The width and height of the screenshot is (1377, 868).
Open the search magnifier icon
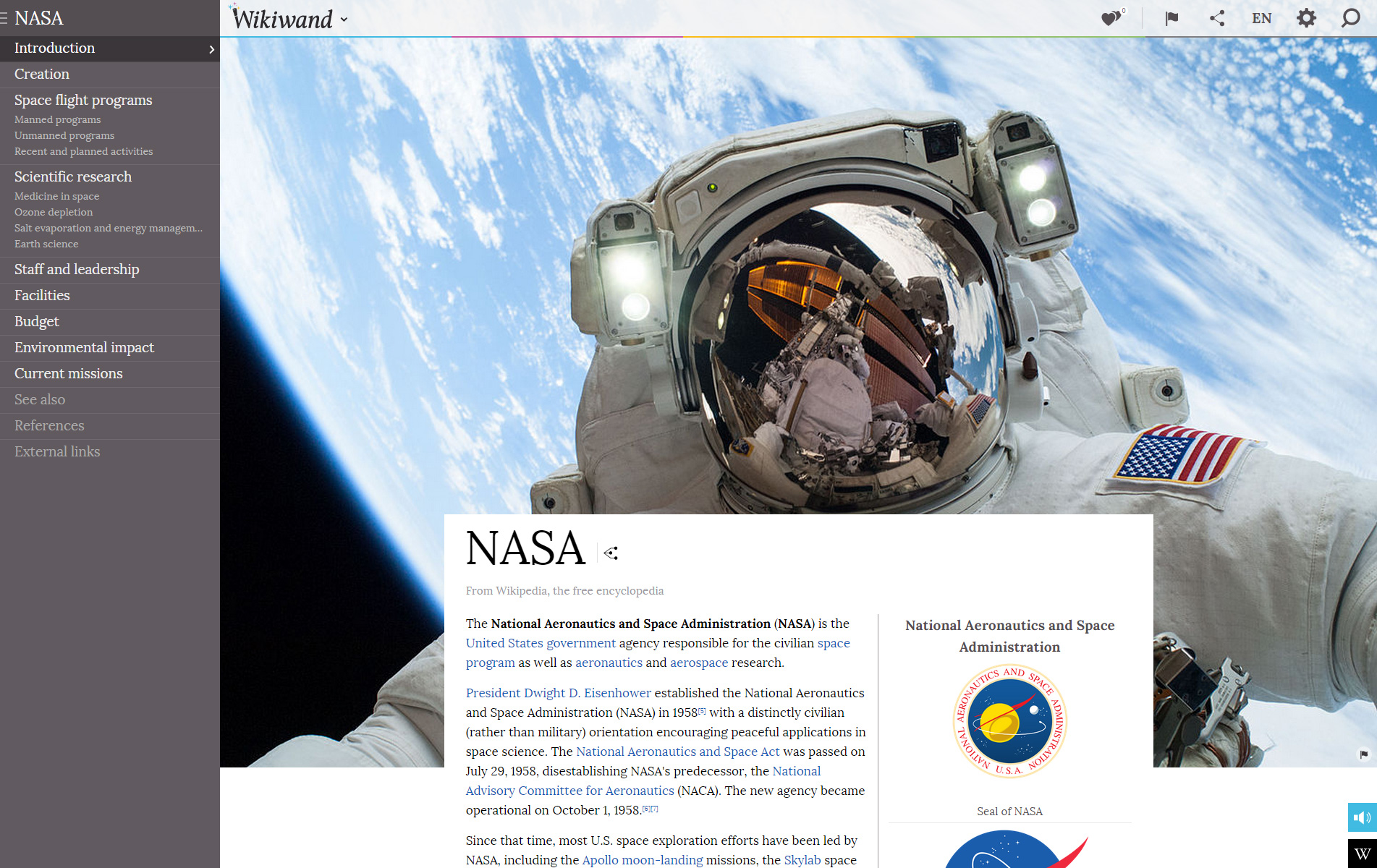coord(1350,18)
